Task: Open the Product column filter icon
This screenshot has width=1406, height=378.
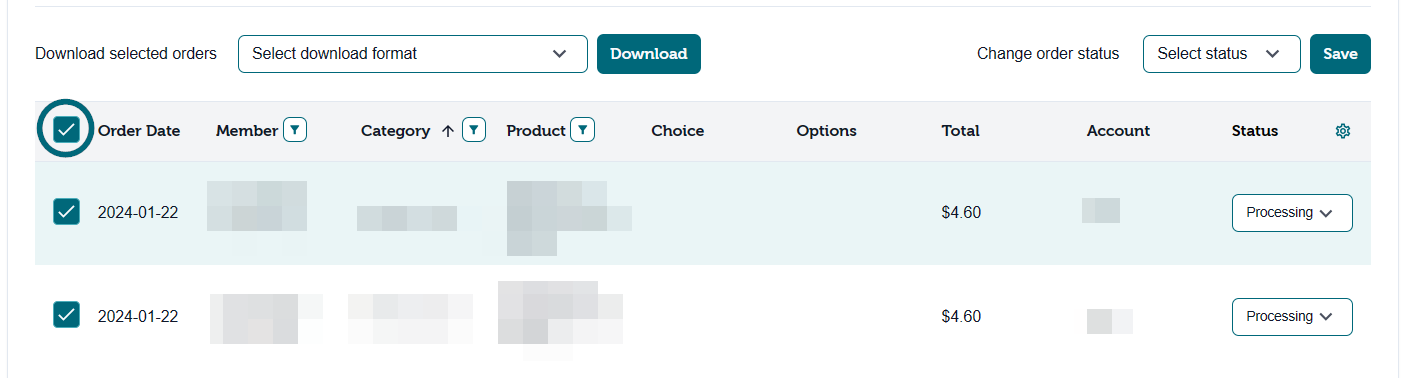Action: 583,130
